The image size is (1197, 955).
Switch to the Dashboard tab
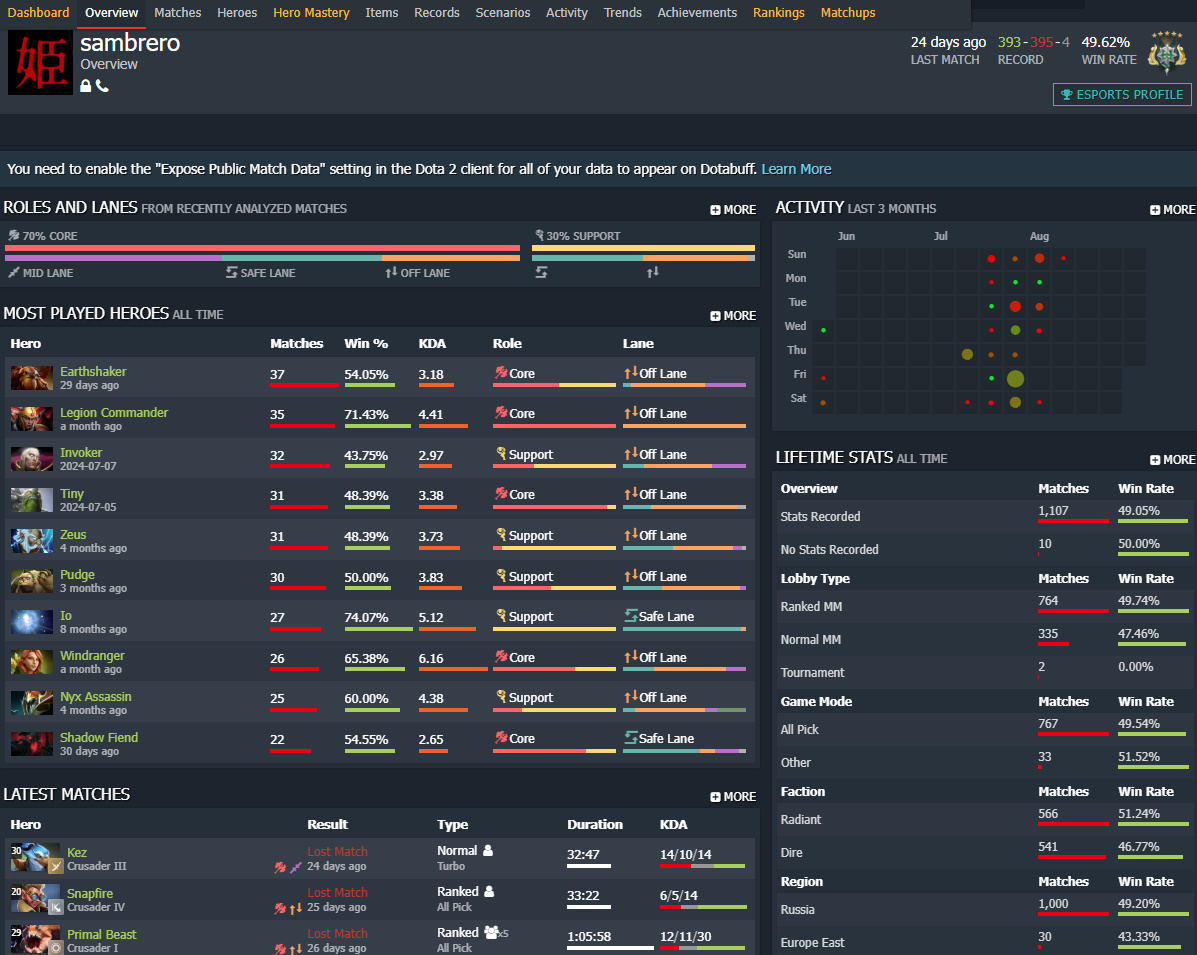coord(38,12)
